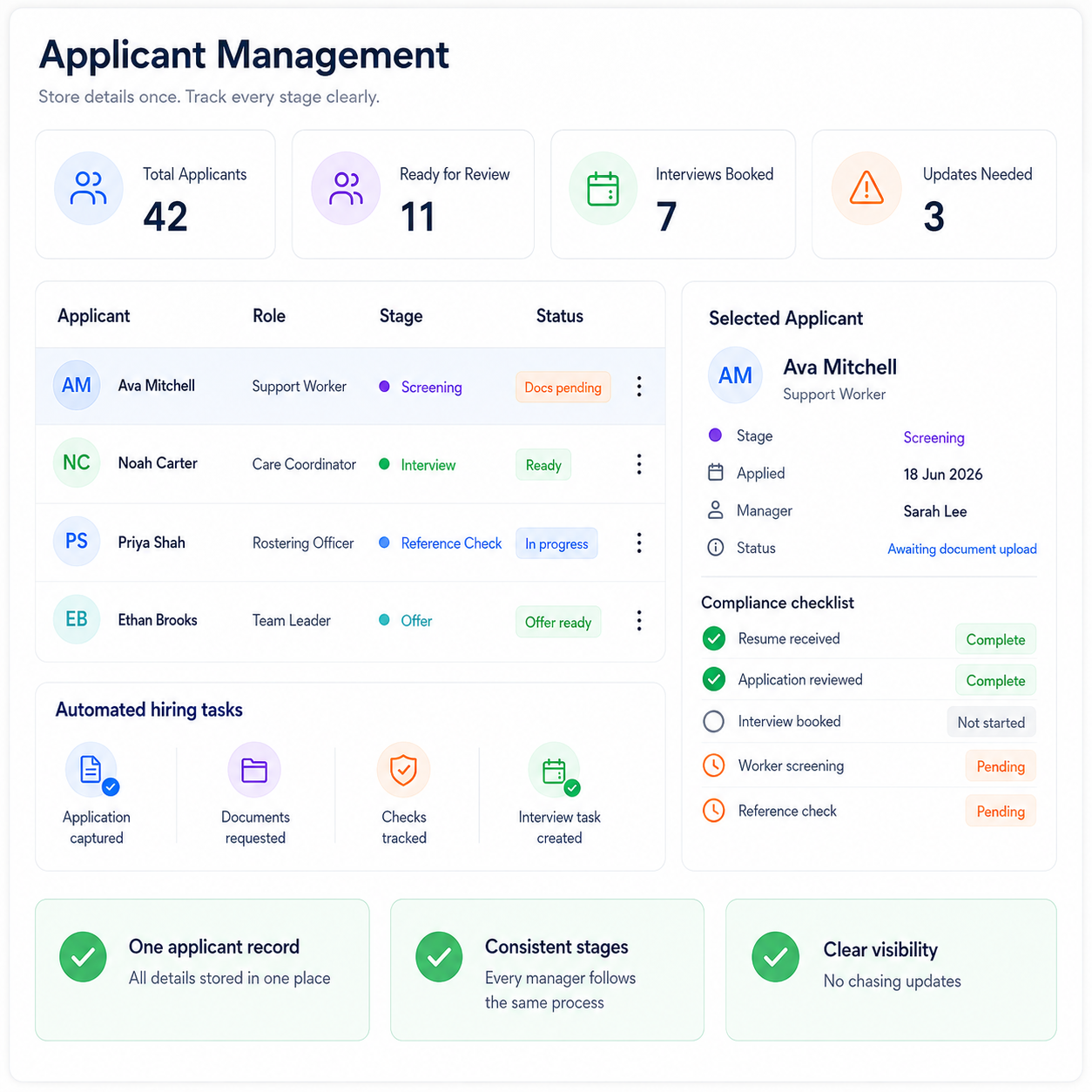This screenshot has height=1092, width=1092.
Task: Click the Checks tracked shield icon
Action: tap(403, 770)
